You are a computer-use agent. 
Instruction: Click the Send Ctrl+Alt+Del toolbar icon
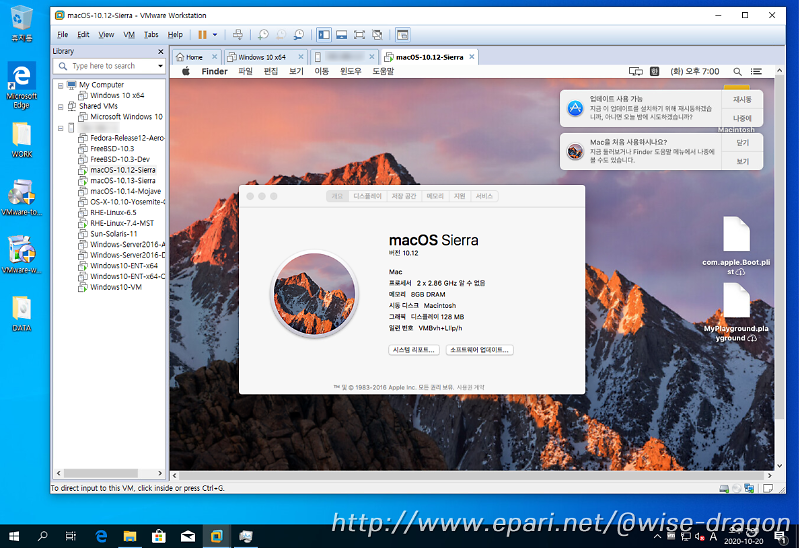pos(238,35)
